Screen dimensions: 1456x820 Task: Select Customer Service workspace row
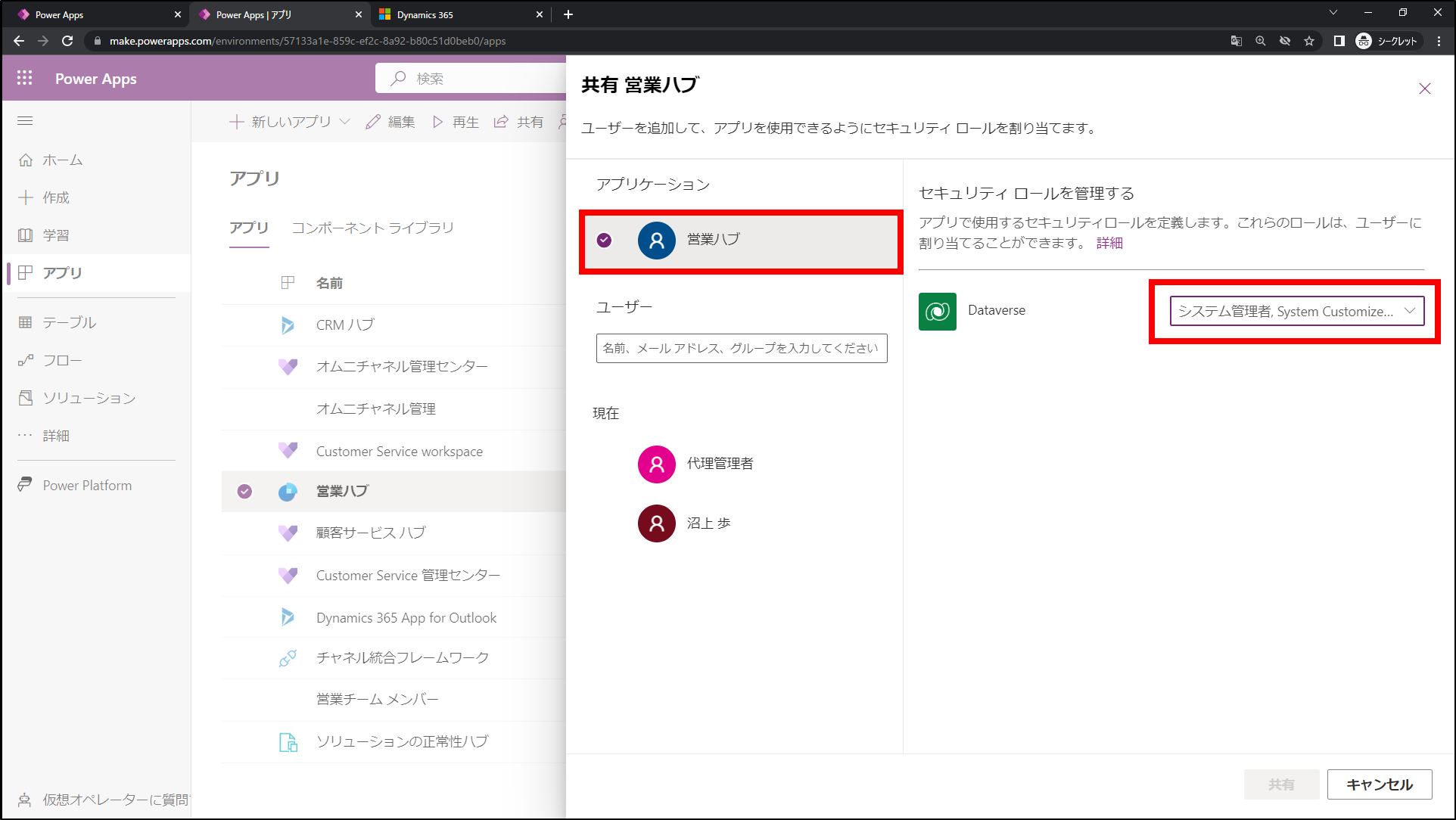[x=394, y=452]
